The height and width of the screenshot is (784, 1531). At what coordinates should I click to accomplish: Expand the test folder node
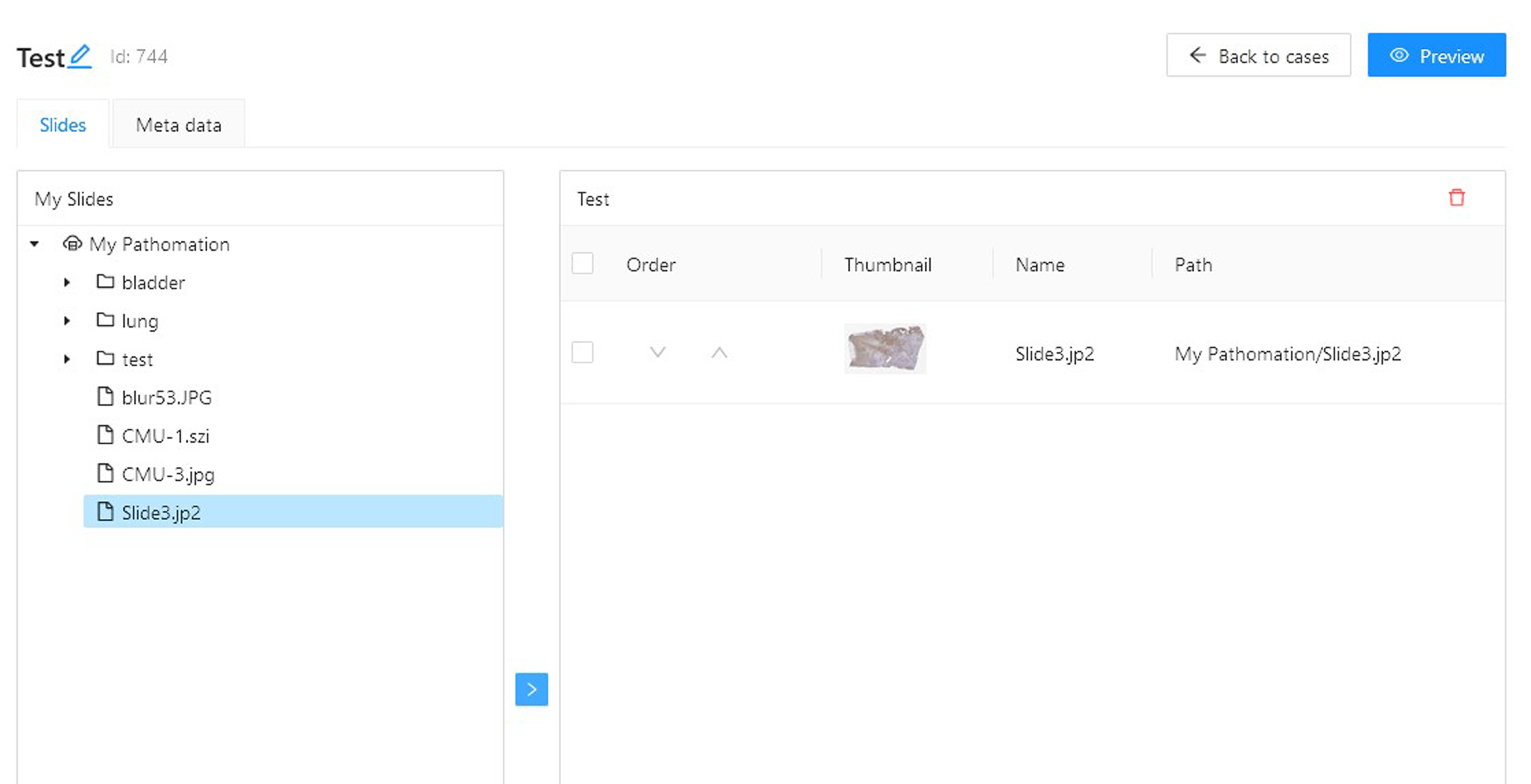coord(66,359)
